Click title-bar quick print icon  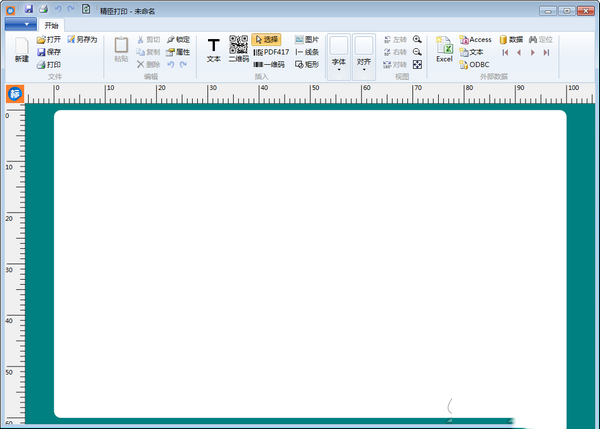pyautogui.click(x=43, y=9)
